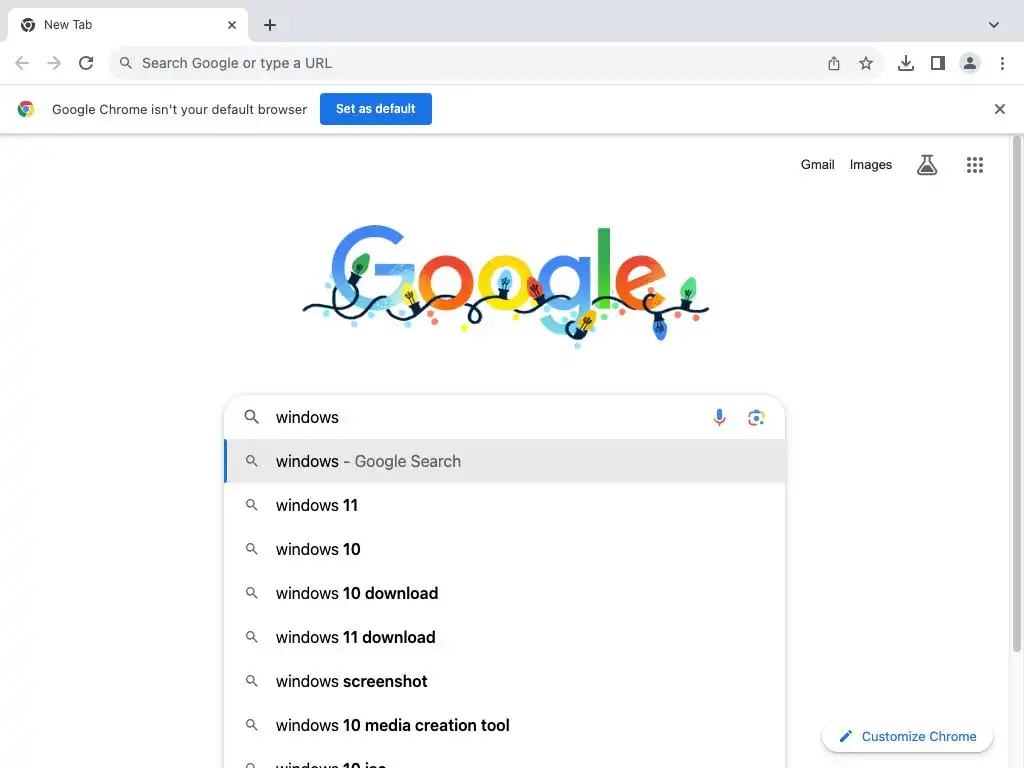This screenshot has height=768, width=1024.
Task: Open Google Lens image search
Action: click(756, 418)
